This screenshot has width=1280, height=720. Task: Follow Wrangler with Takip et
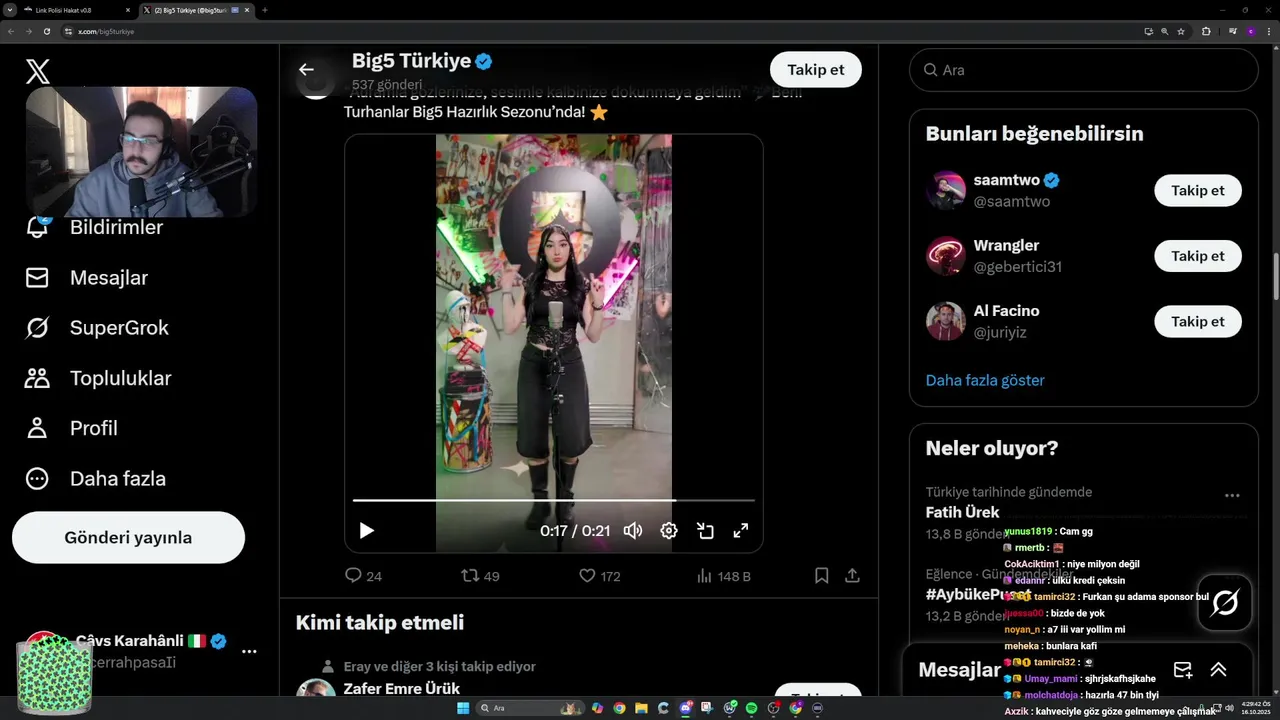point(1197,256)
